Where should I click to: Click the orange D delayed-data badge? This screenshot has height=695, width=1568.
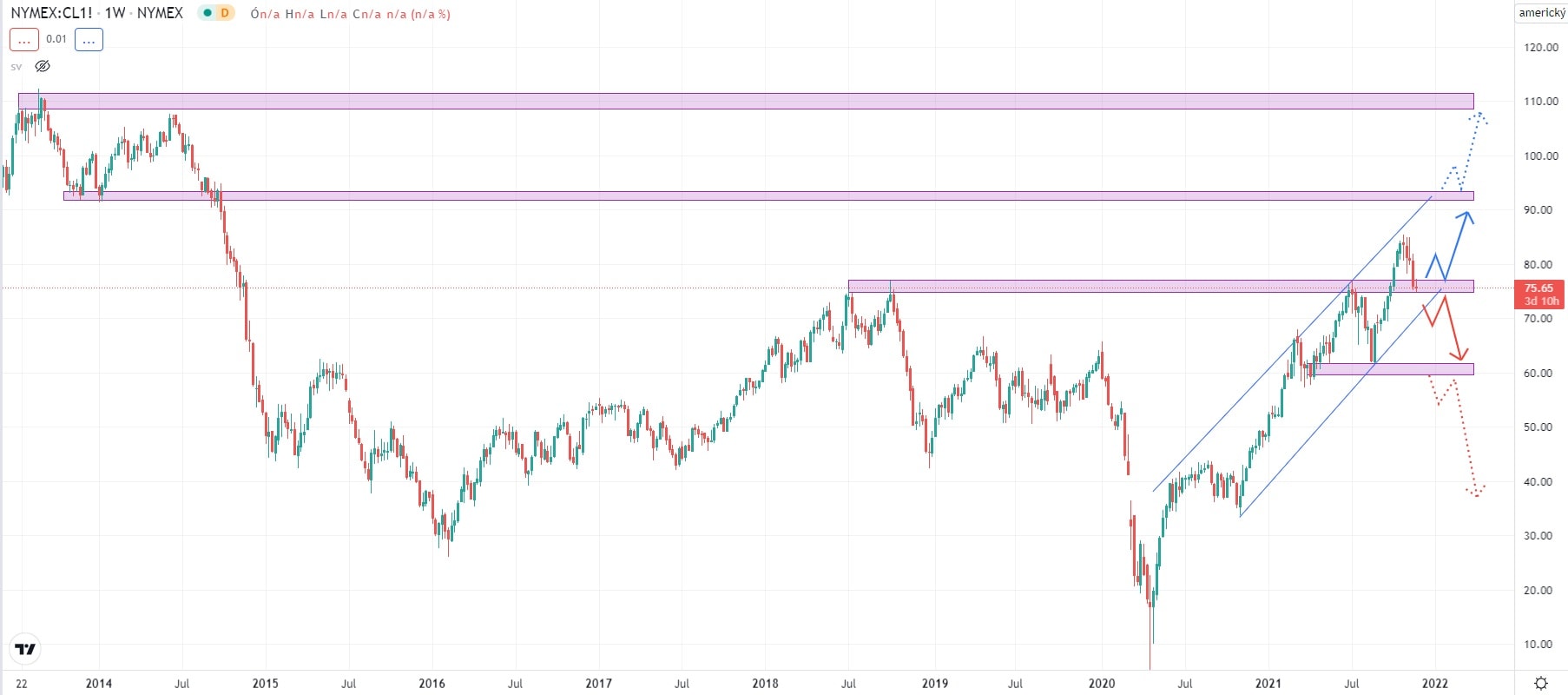tap(225, 13)
